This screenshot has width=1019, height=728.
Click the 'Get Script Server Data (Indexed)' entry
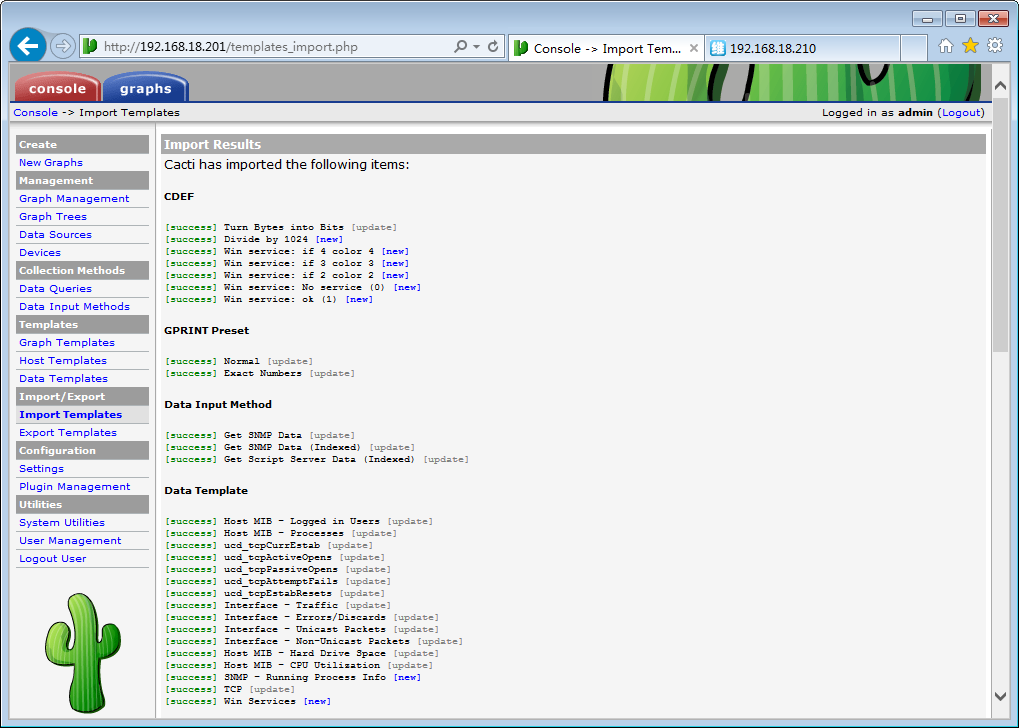319,459
